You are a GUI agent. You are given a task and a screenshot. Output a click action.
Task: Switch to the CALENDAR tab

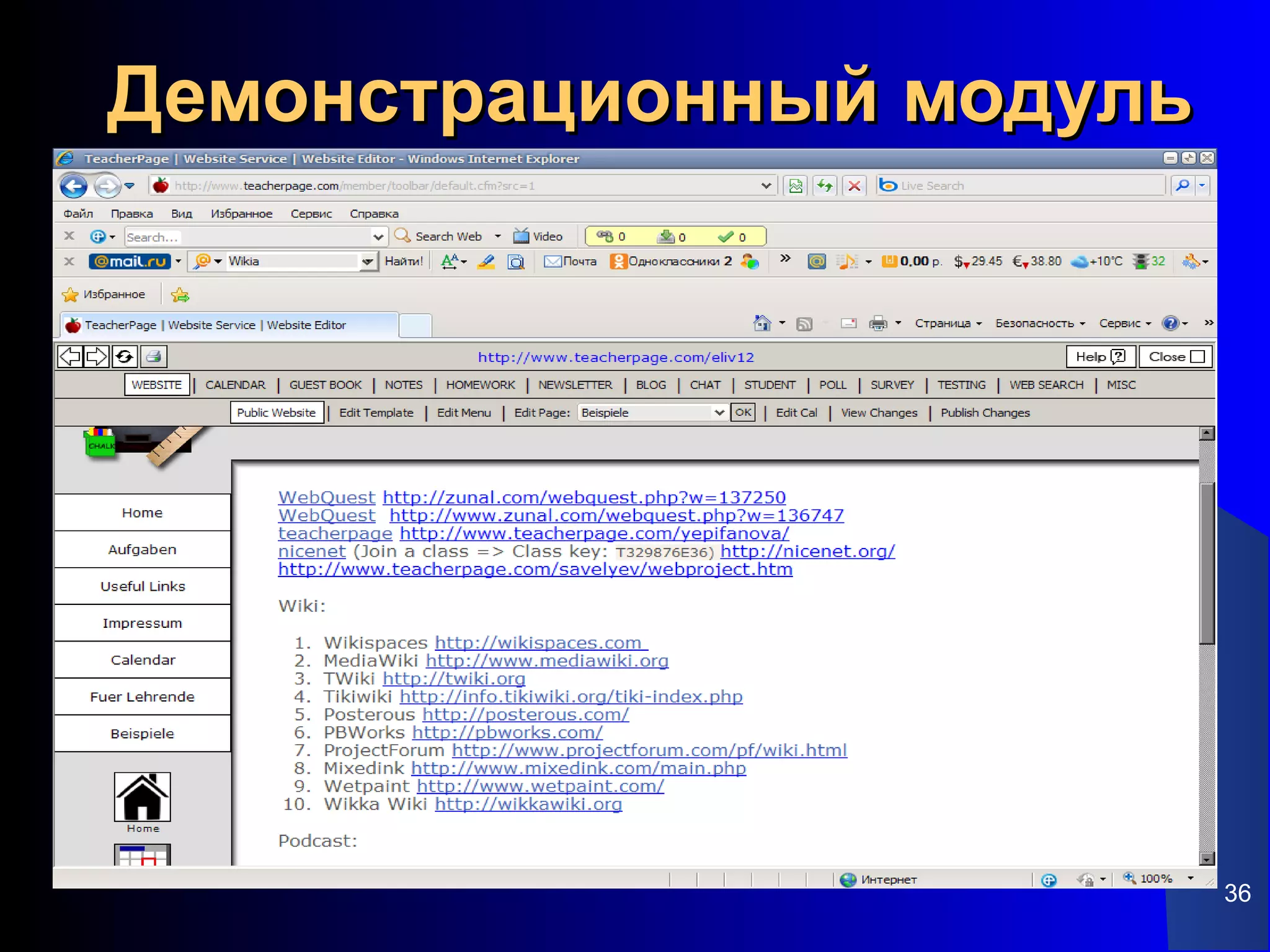coord(235,385)
